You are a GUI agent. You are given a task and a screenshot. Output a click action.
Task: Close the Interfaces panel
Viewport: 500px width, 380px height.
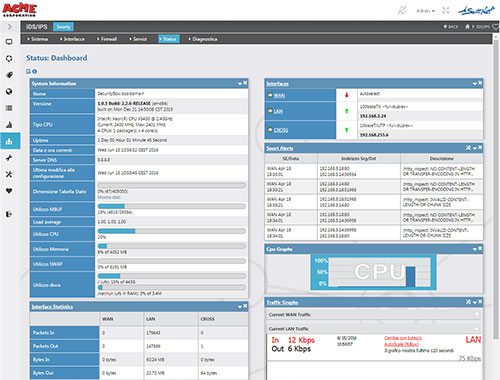click(480, 83)
